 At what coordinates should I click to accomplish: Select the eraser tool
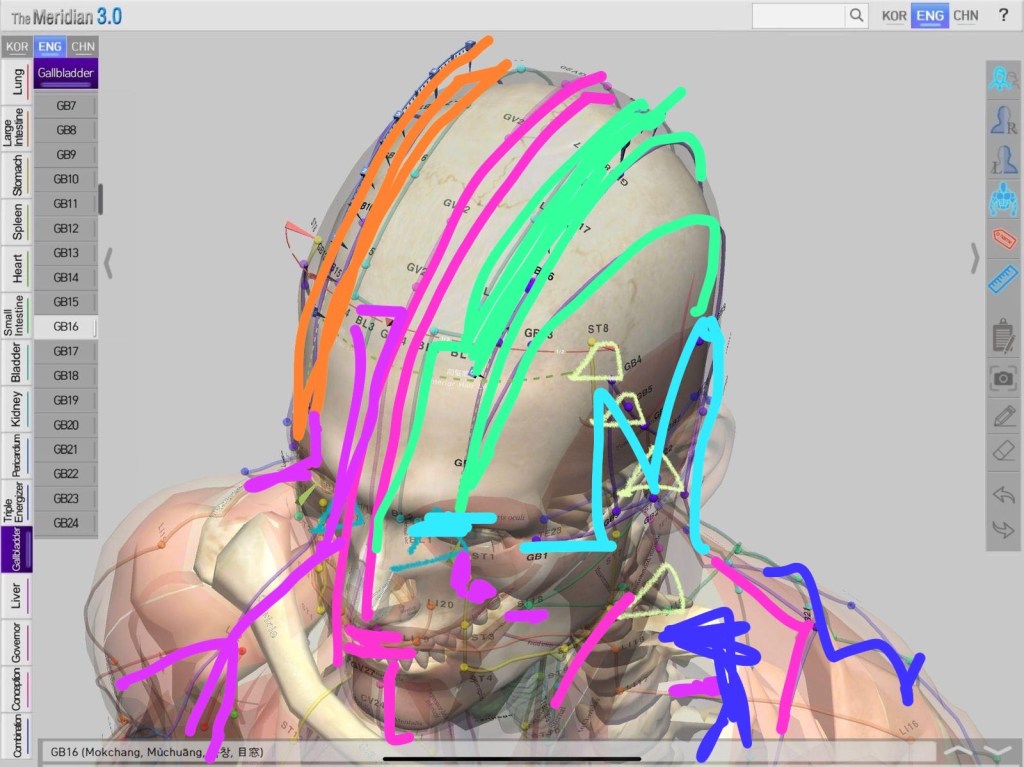point(1003,453)
